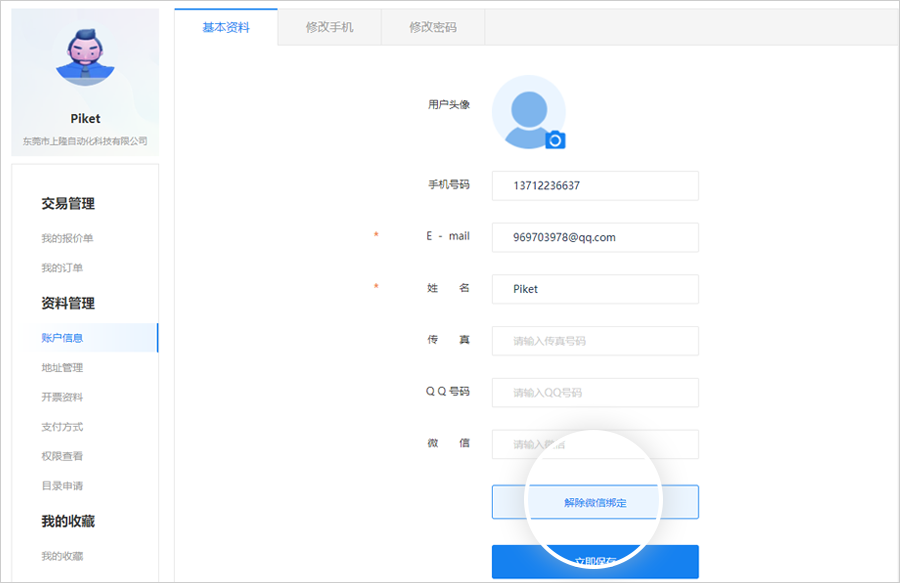Click the QQ号码 input field

595,393
